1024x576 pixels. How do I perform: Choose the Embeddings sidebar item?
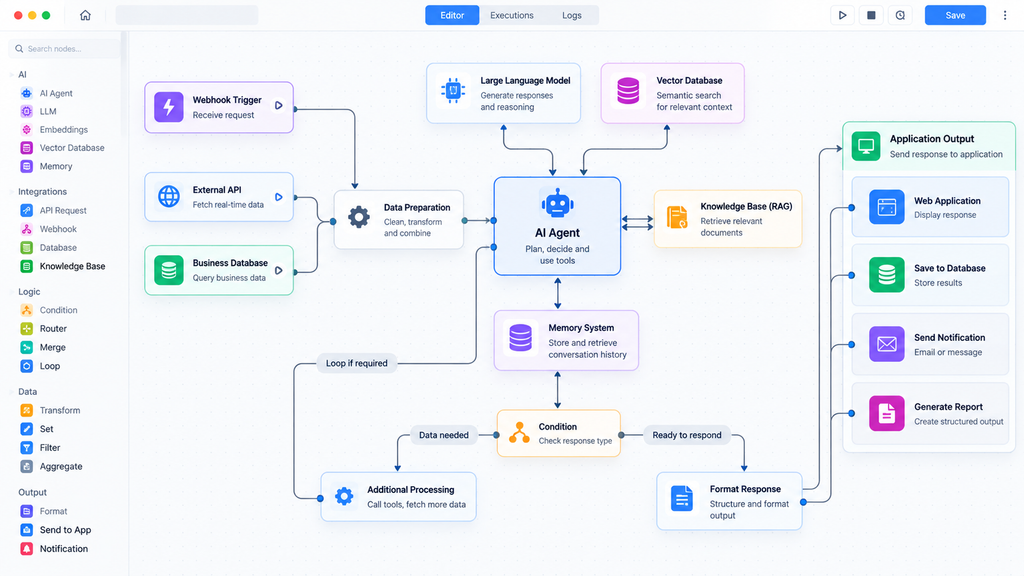63,130
